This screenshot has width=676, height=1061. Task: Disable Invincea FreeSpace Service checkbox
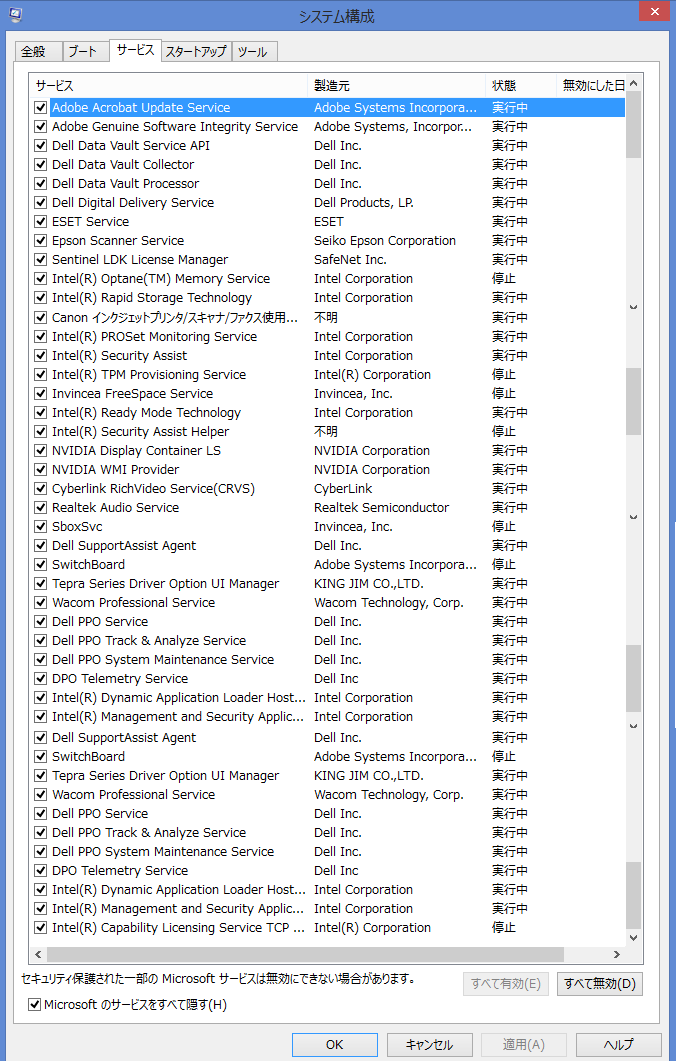41,394
